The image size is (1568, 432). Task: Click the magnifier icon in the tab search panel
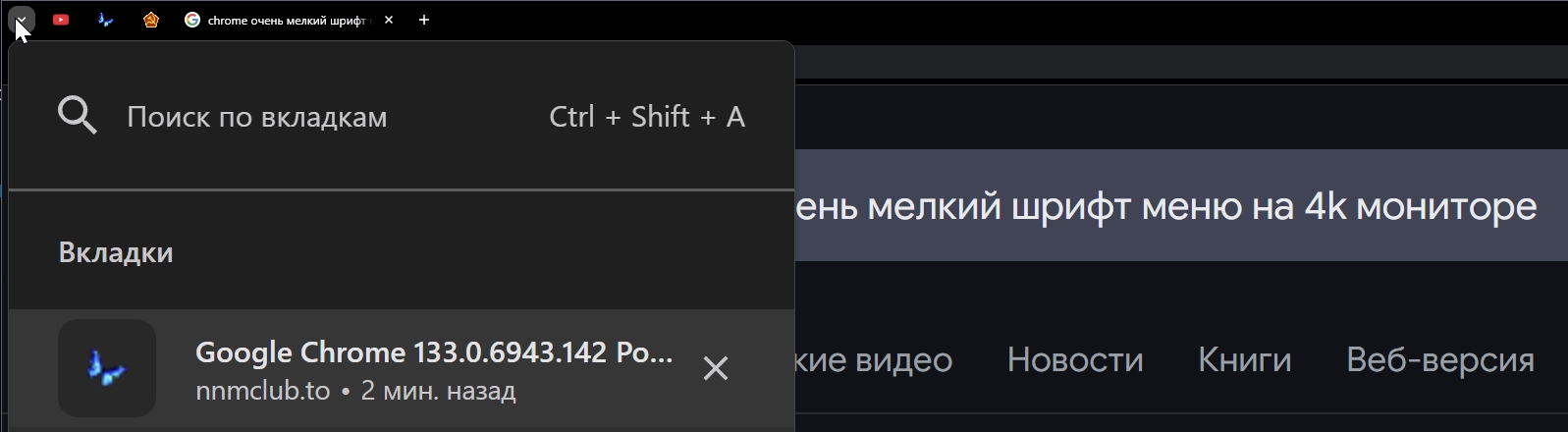click(78, 116)
